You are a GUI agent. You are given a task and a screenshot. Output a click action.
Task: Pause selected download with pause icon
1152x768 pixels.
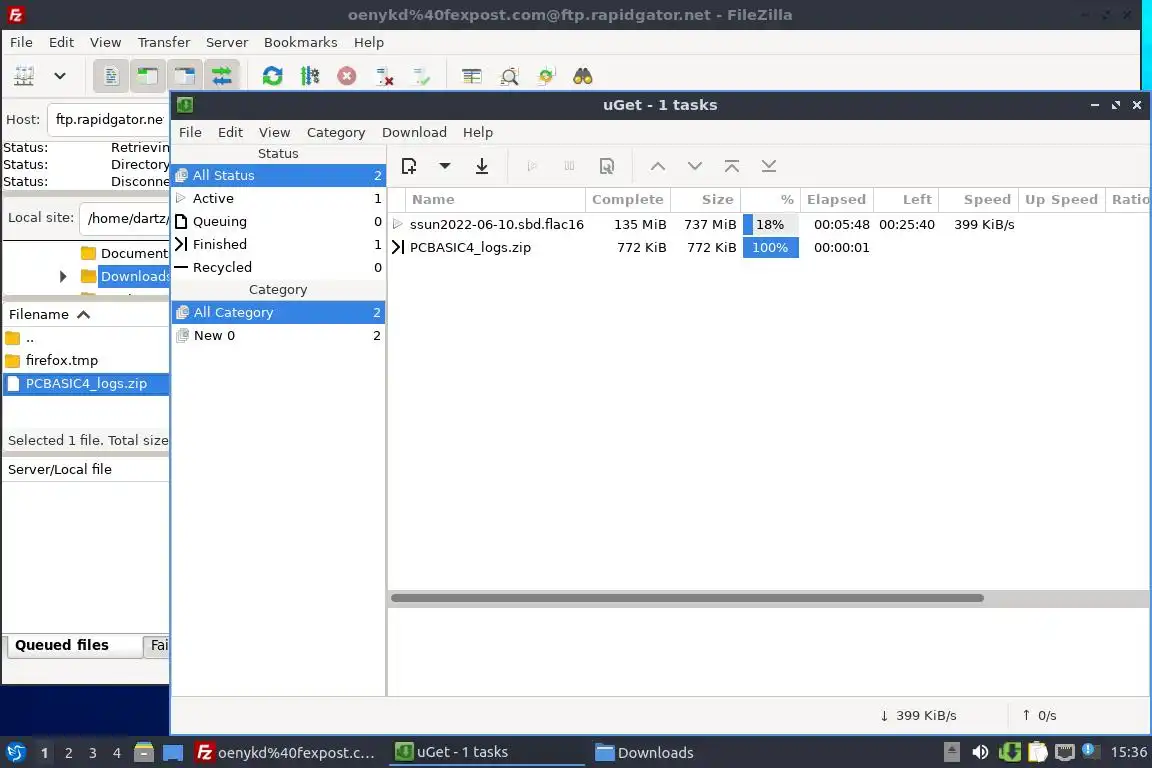(x=569, y=166)
